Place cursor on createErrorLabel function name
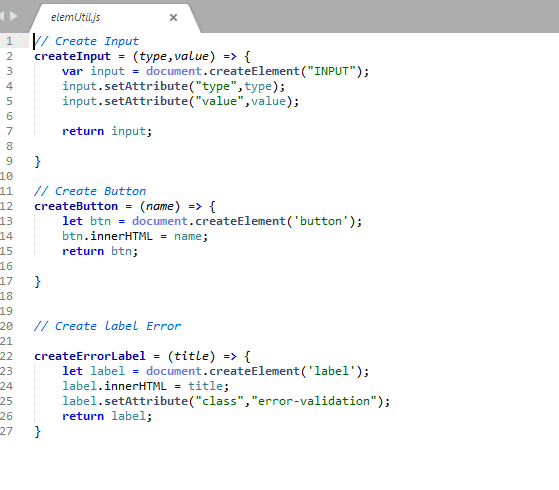559x490 pixels. click(x=90, y=356)
